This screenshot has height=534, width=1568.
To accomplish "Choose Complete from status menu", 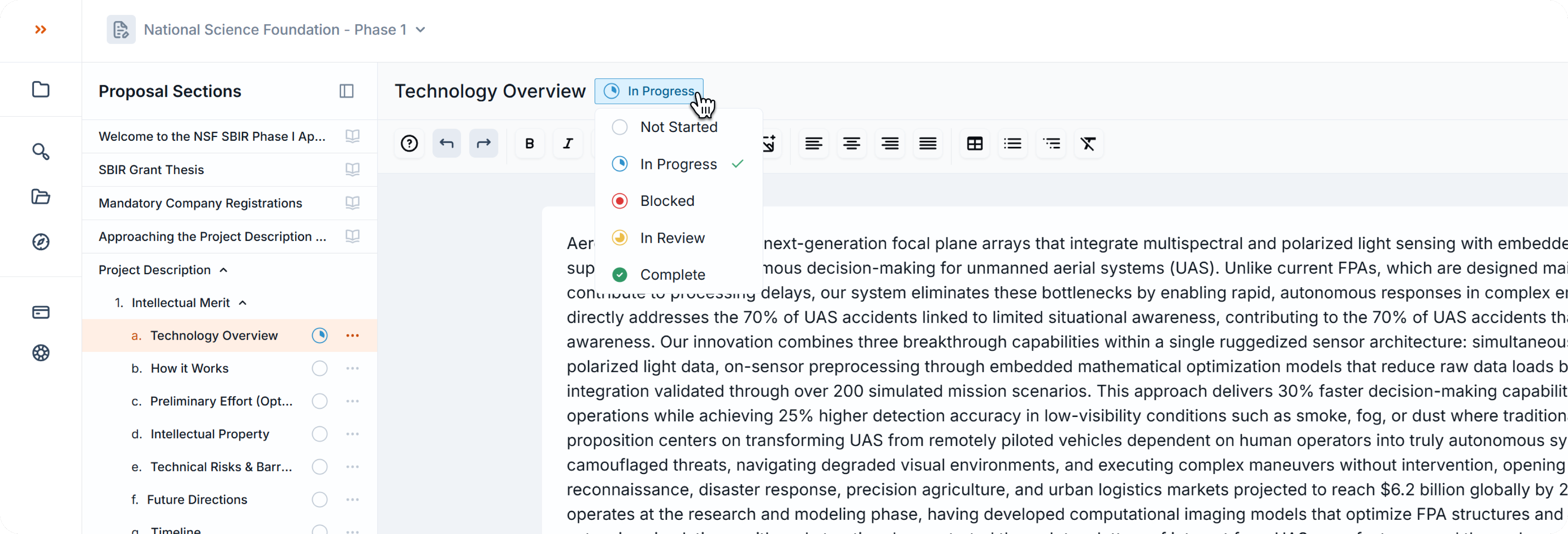I will (672, 275).
